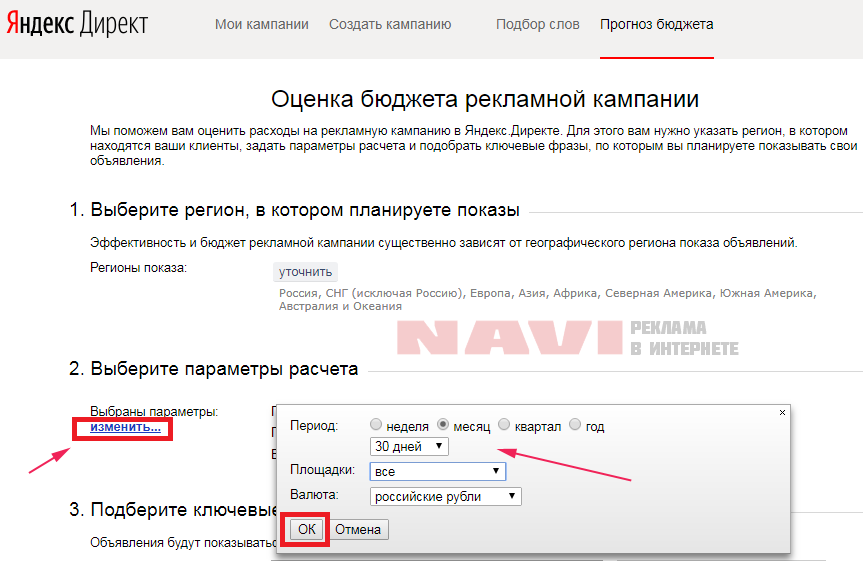
Task: Click the Отмена button
Action: tap(358, 530)
